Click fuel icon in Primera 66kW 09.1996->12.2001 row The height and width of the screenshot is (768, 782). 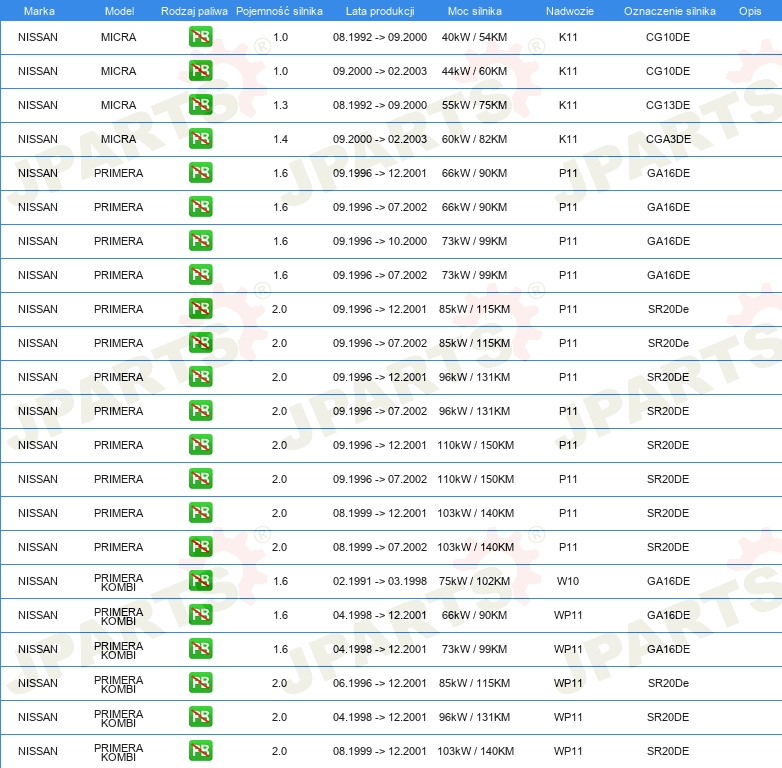pos(200,173)
